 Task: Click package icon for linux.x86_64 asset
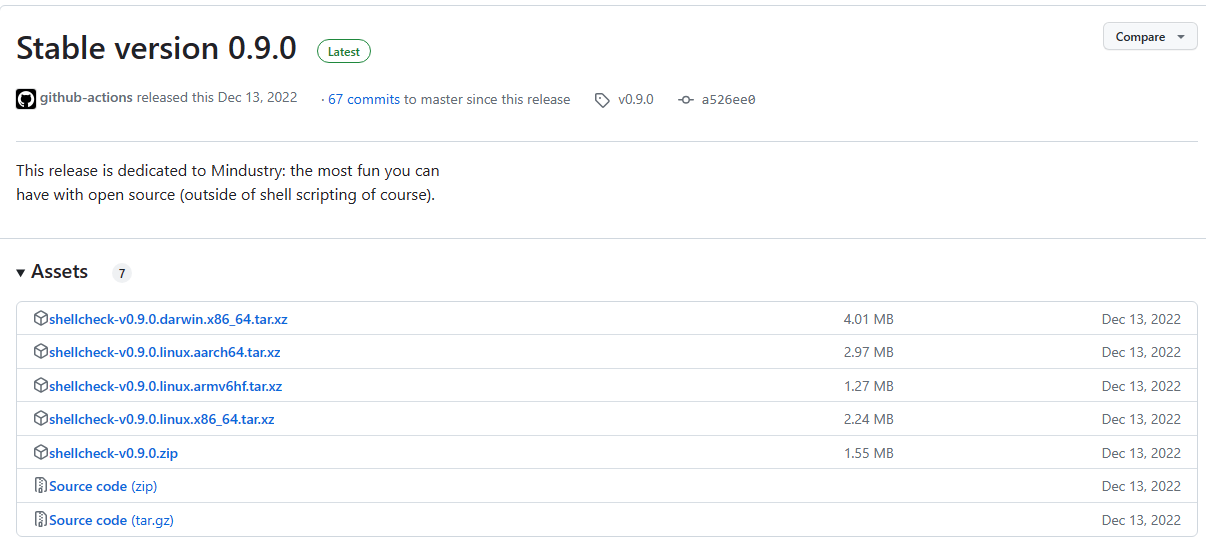(x=41, y=419)
